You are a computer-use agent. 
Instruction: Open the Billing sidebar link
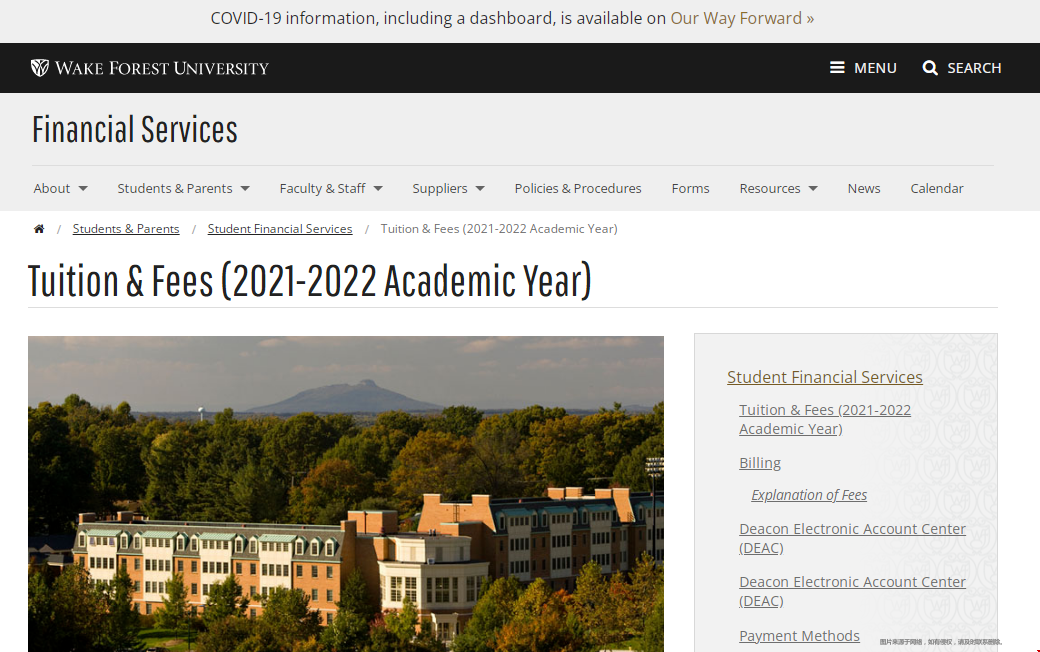759,463
